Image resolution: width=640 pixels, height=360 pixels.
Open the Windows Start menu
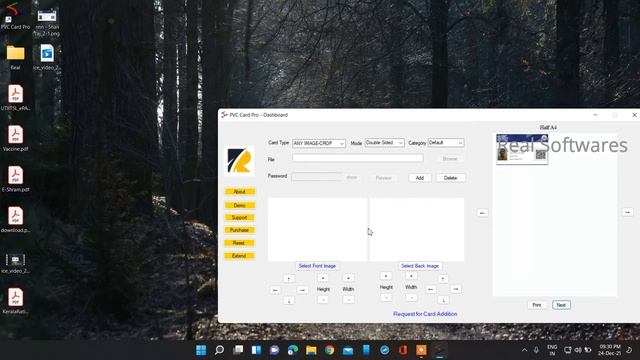(201, 350)
